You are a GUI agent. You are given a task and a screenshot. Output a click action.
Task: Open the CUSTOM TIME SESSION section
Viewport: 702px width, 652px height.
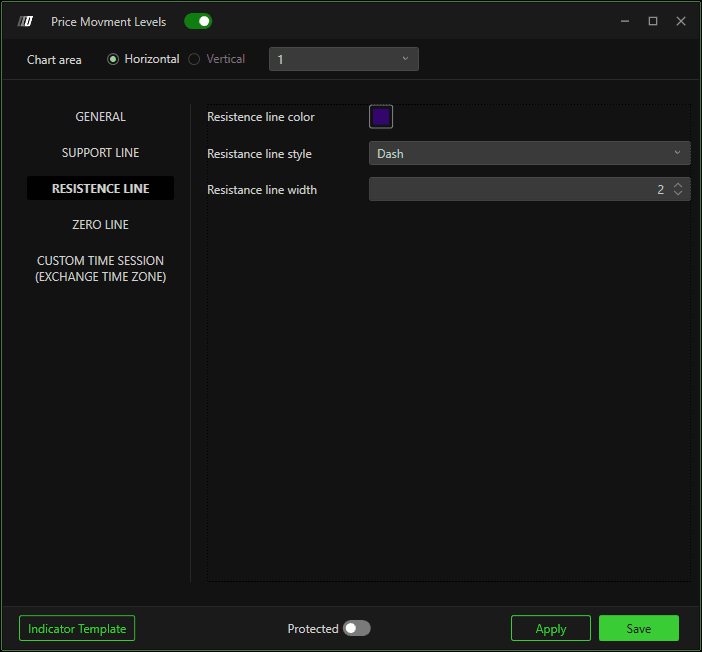[100, 269]
